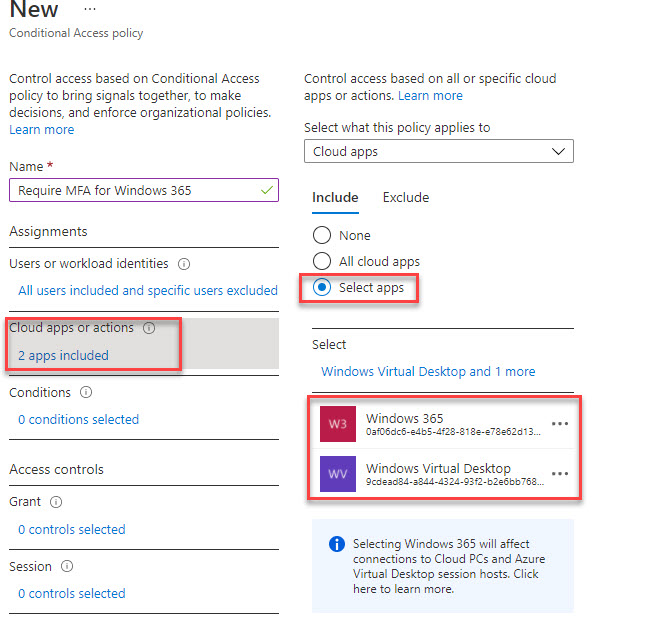The image size is (648, 631).
Task: Switch to the Exclude tab
Action: point(406,198)
